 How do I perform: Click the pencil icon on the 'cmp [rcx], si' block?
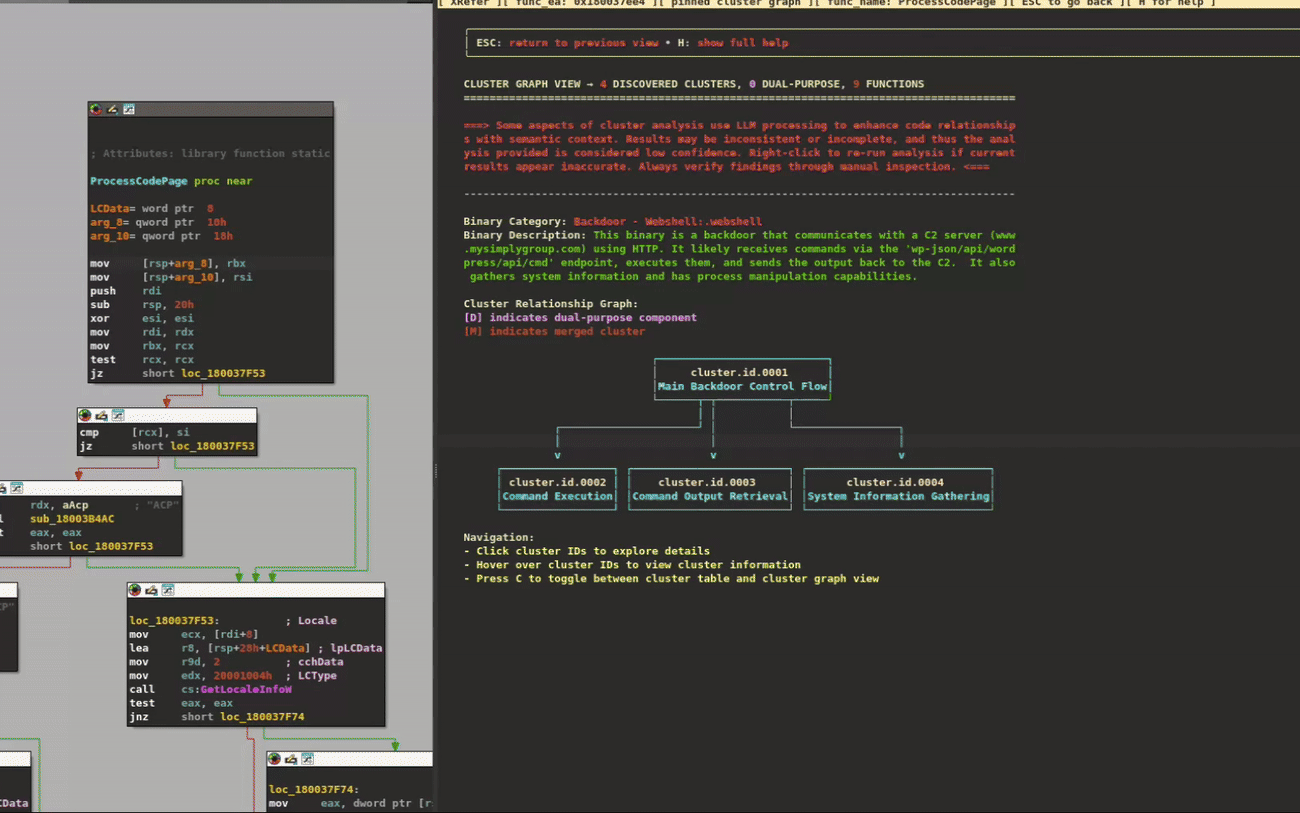pyautogui.click(x=101, y=415)
